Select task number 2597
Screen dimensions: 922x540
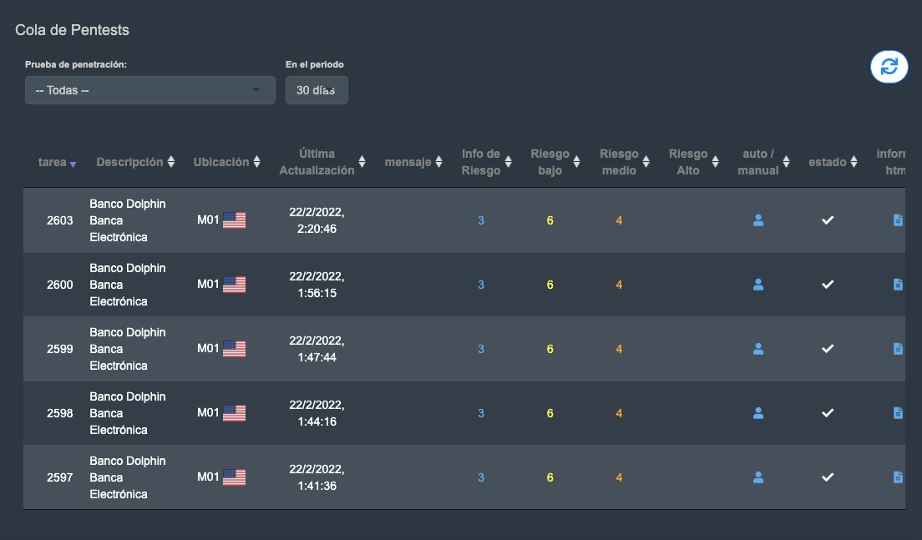tap(60, 478)
